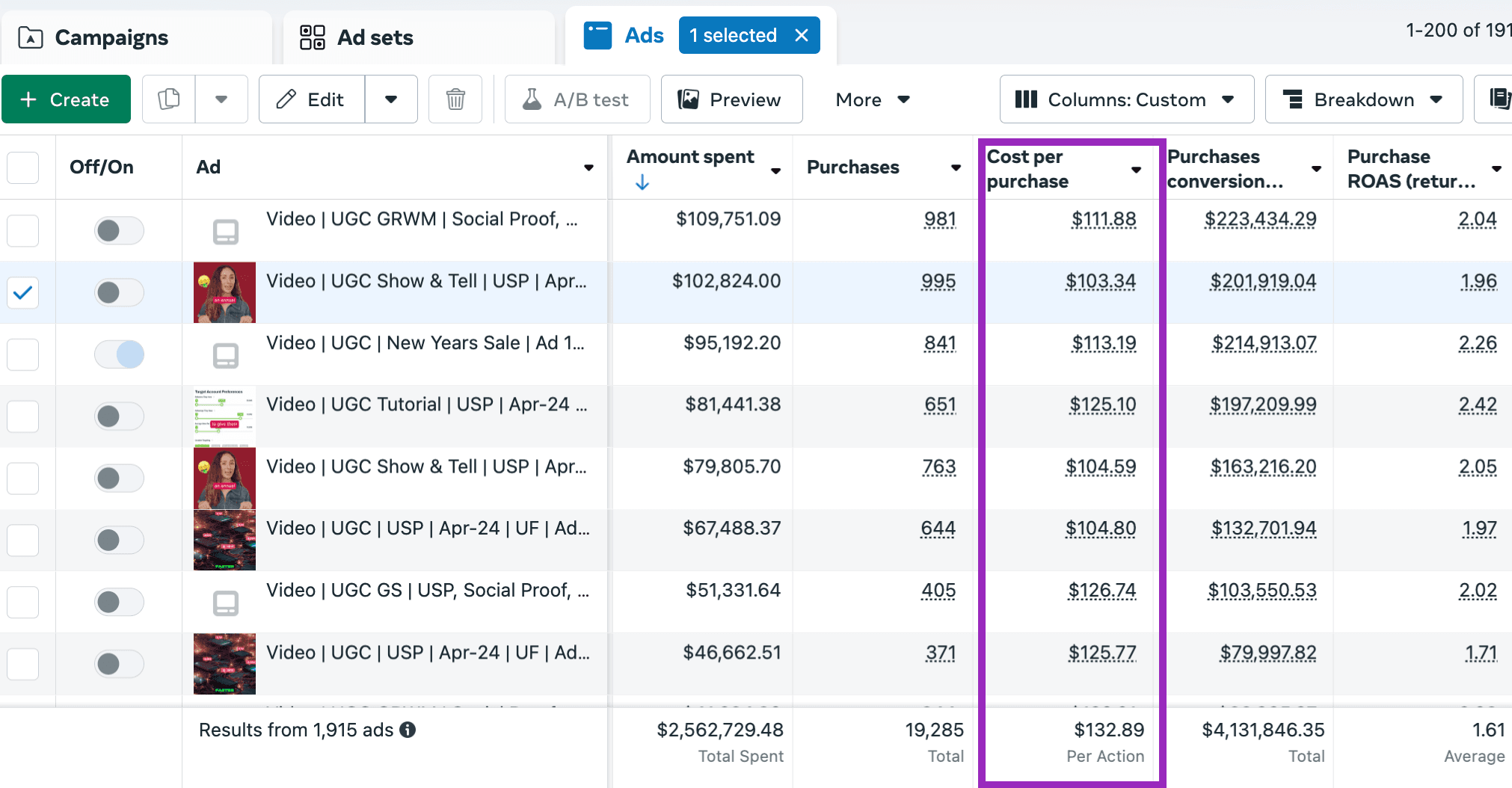
Task: Toggle the $79,805.70 ad on
Action: pos(119,478)
